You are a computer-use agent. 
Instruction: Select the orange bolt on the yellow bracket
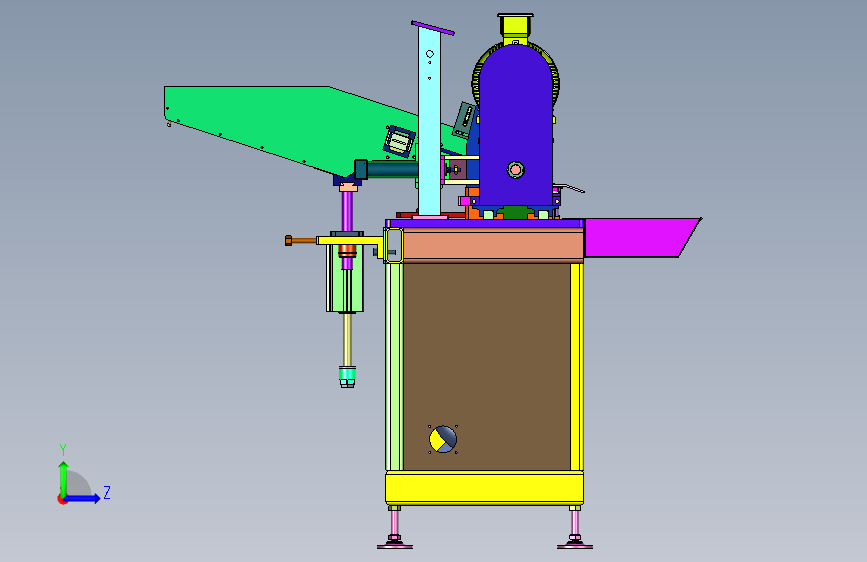(300, 240)
